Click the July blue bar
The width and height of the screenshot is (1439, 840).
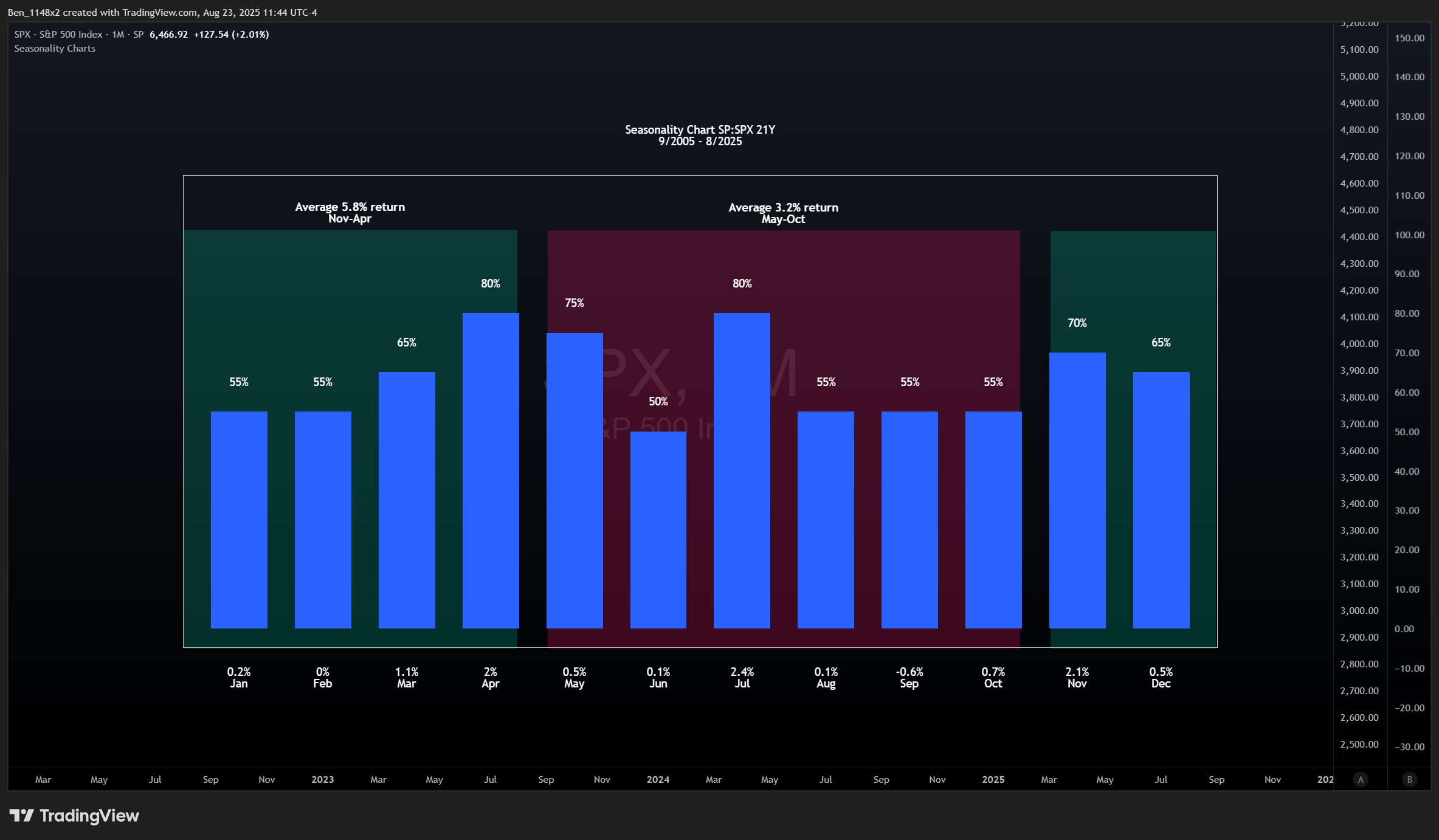tap(742, 470)
